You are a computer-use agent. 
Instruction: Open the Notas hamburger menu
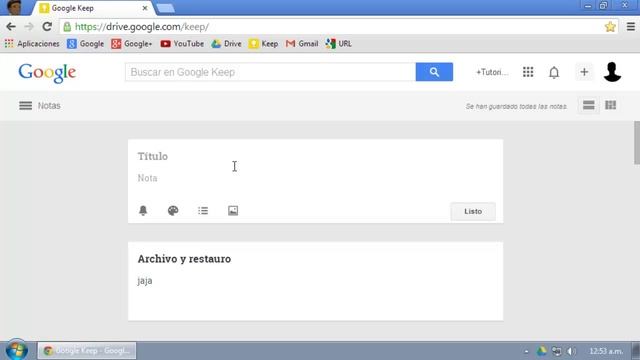[x=25, y=106]
